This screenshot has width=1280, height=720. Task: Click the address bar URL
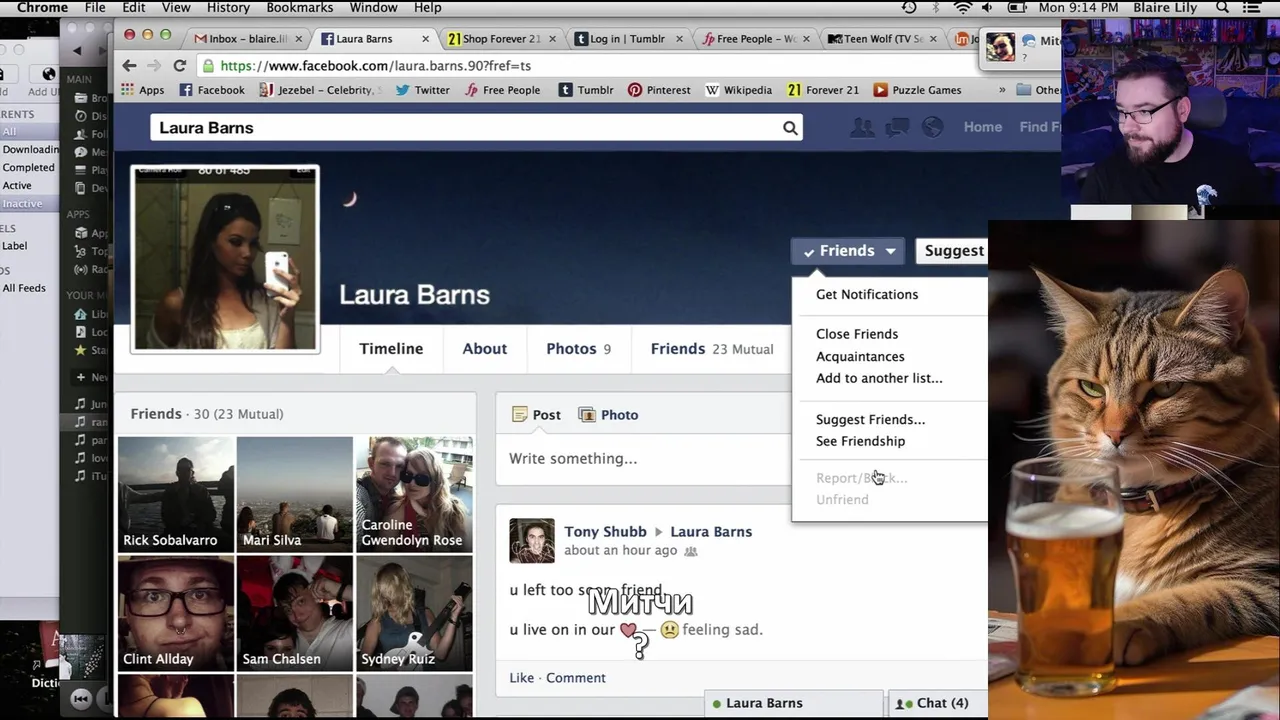tap(375, 66)
